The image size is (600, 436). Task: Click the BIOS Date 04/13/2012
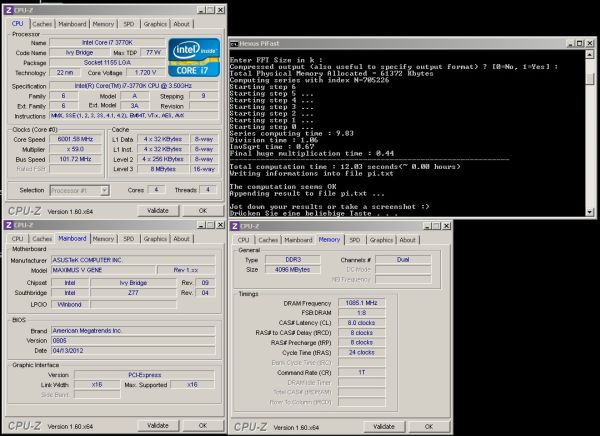click(x=133, y=350)
